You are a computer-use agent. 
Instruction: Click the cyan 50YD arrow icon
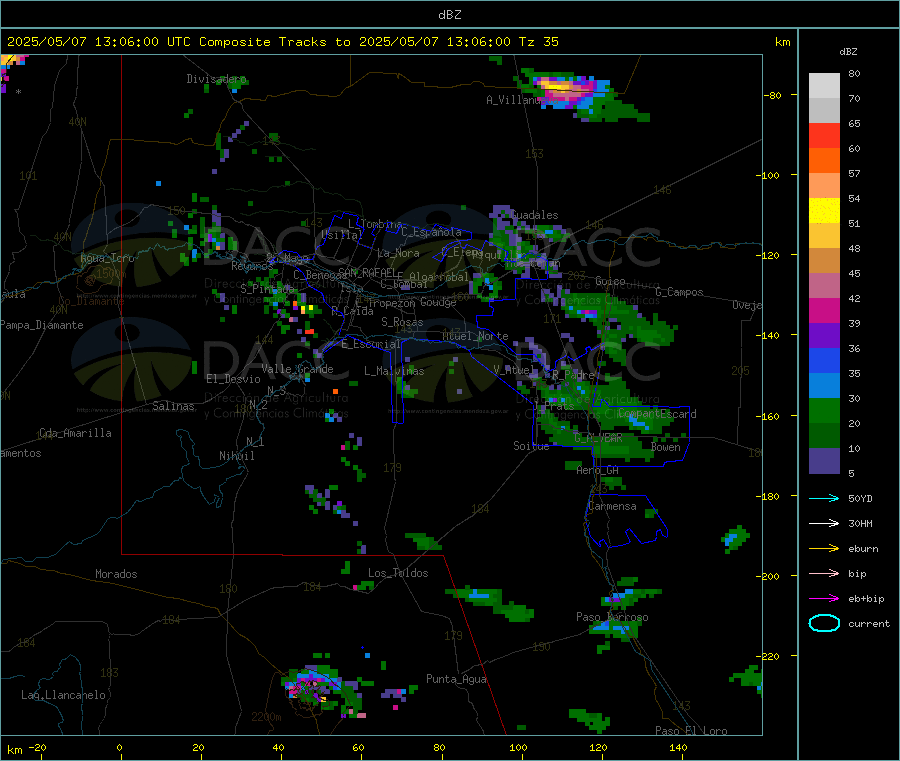point(824,498)
